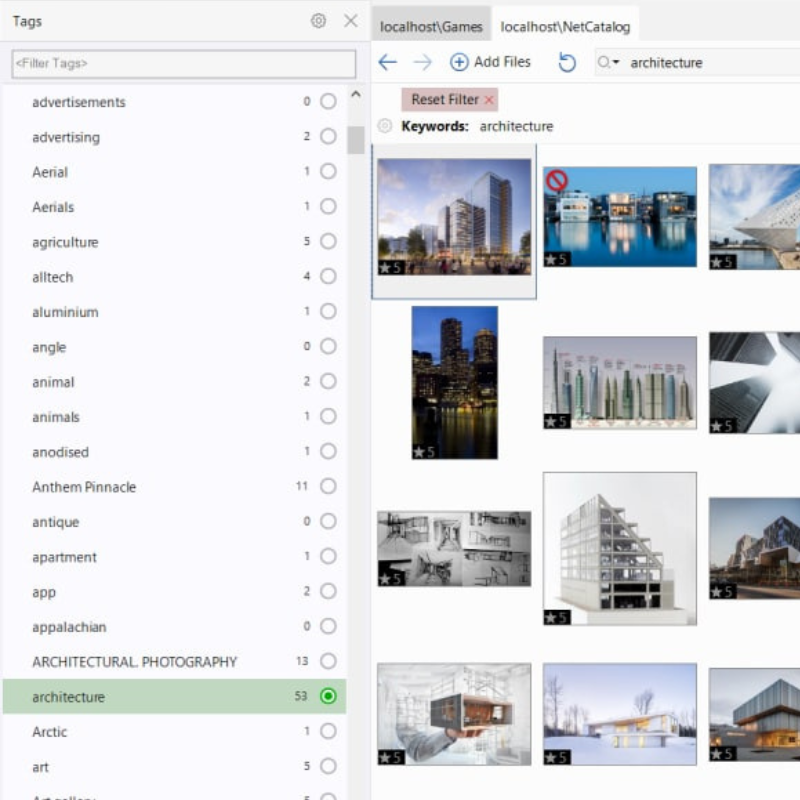800x800 pixels.
Task: Toggle the Anthem Pinnacle tag radio button
Action: (x=328, y=487)
